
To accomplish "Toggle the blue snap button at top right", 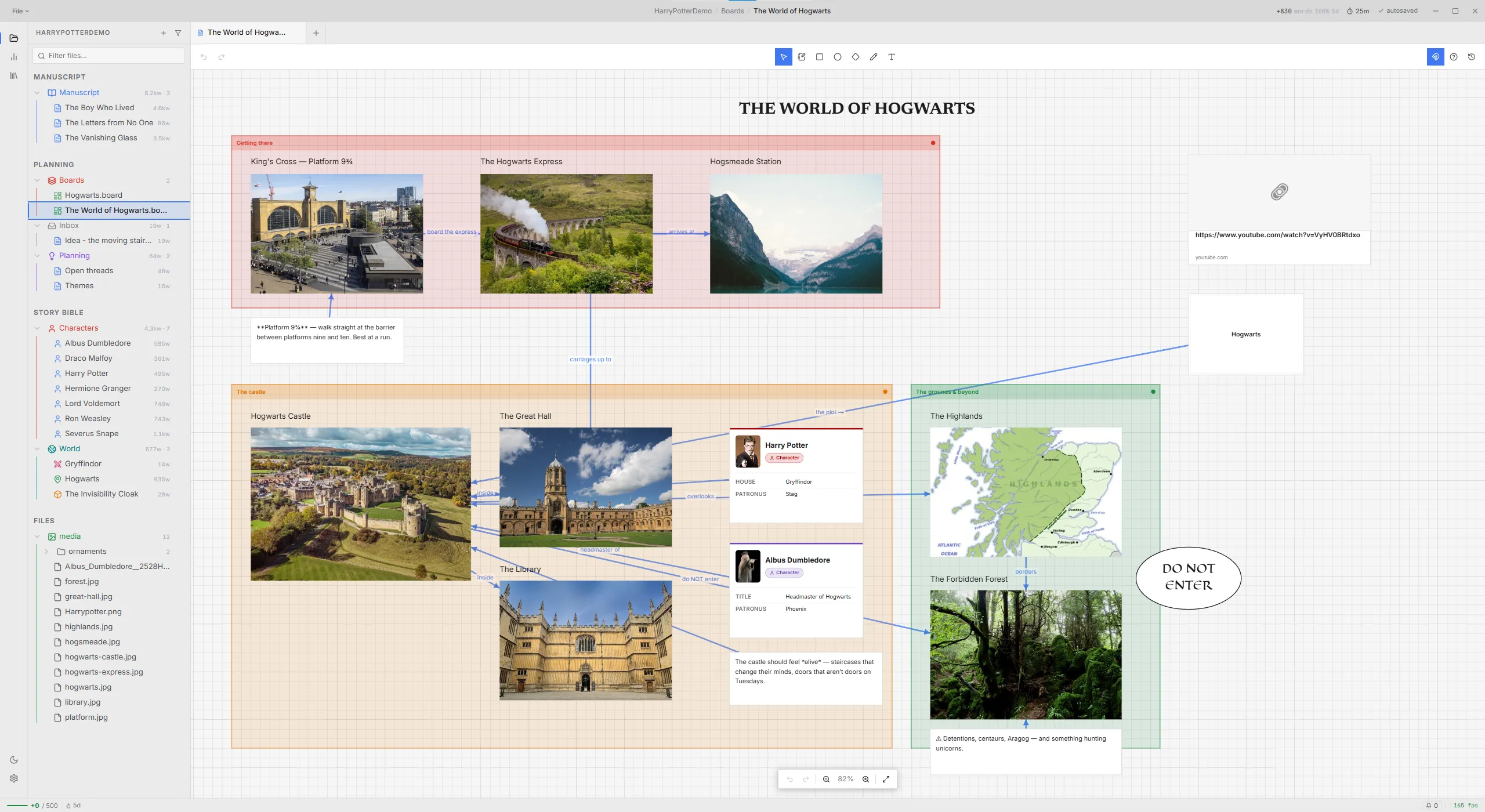I will 1435,57.
